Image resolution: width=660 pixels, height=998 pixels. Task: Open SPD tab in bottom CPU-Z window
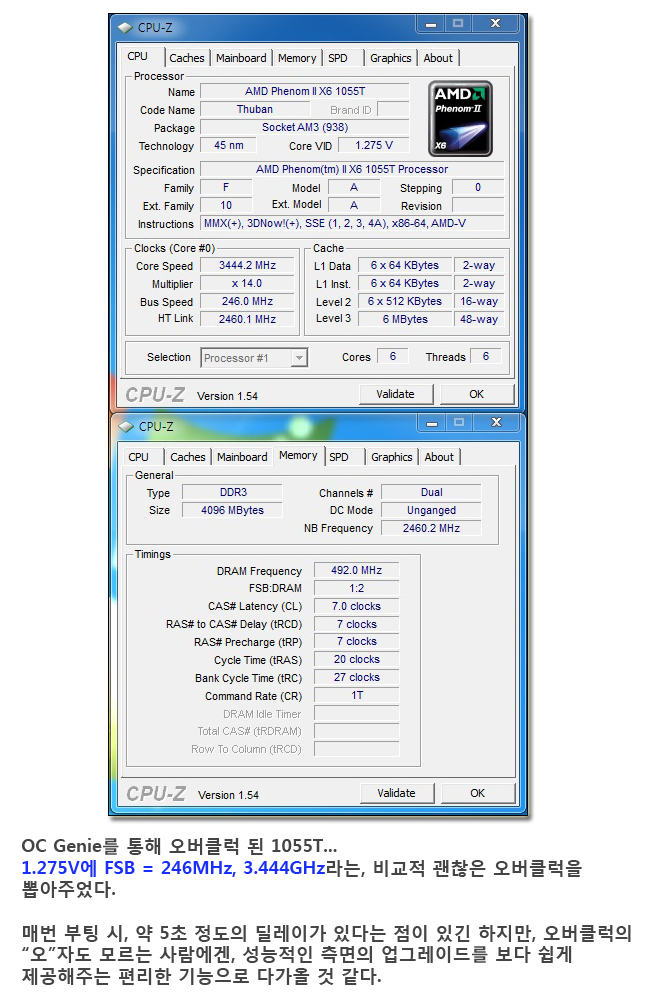[339, 457]
